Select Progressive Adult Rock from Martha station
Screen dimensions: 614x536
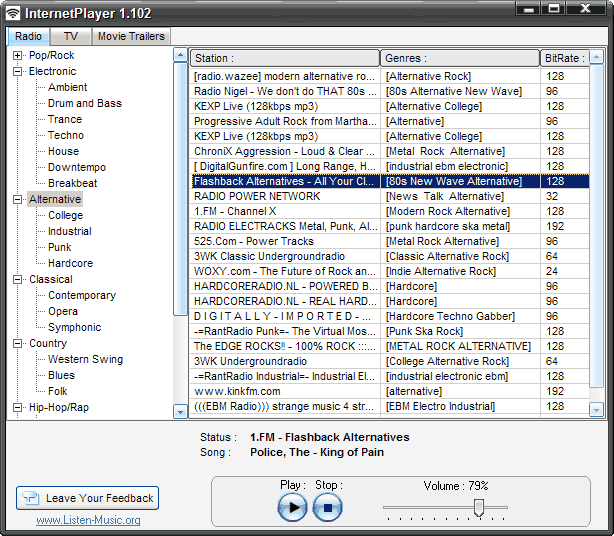[x=390, y=121]
